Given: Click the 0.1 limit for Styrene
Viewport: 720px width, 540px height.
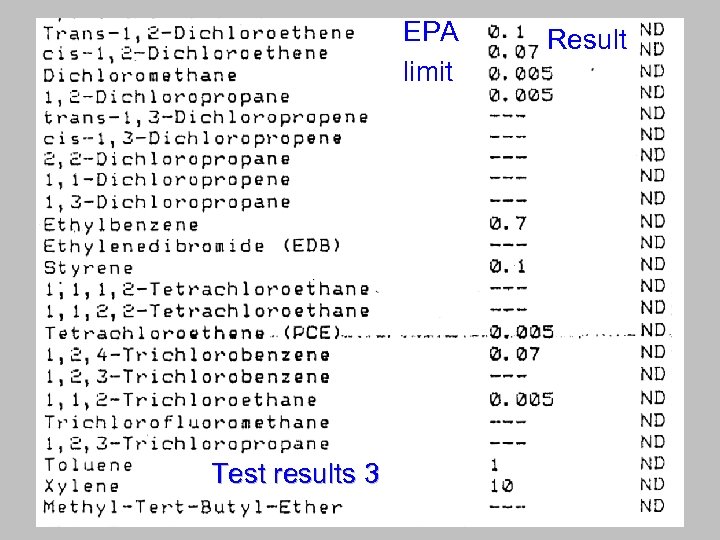Looking at the screenshot, I should point(507,266).
